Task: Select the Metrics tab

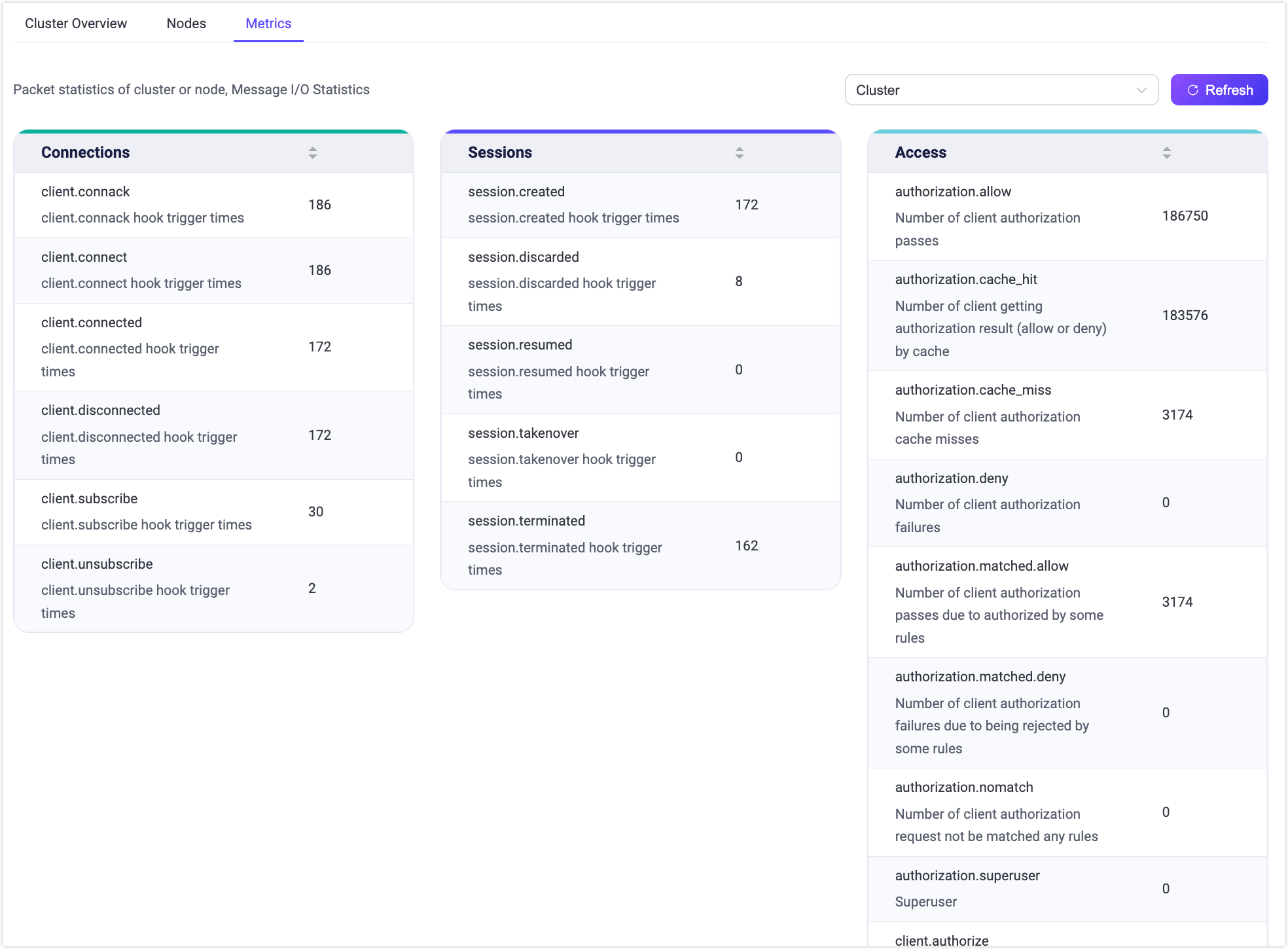Action: [268, 24]
